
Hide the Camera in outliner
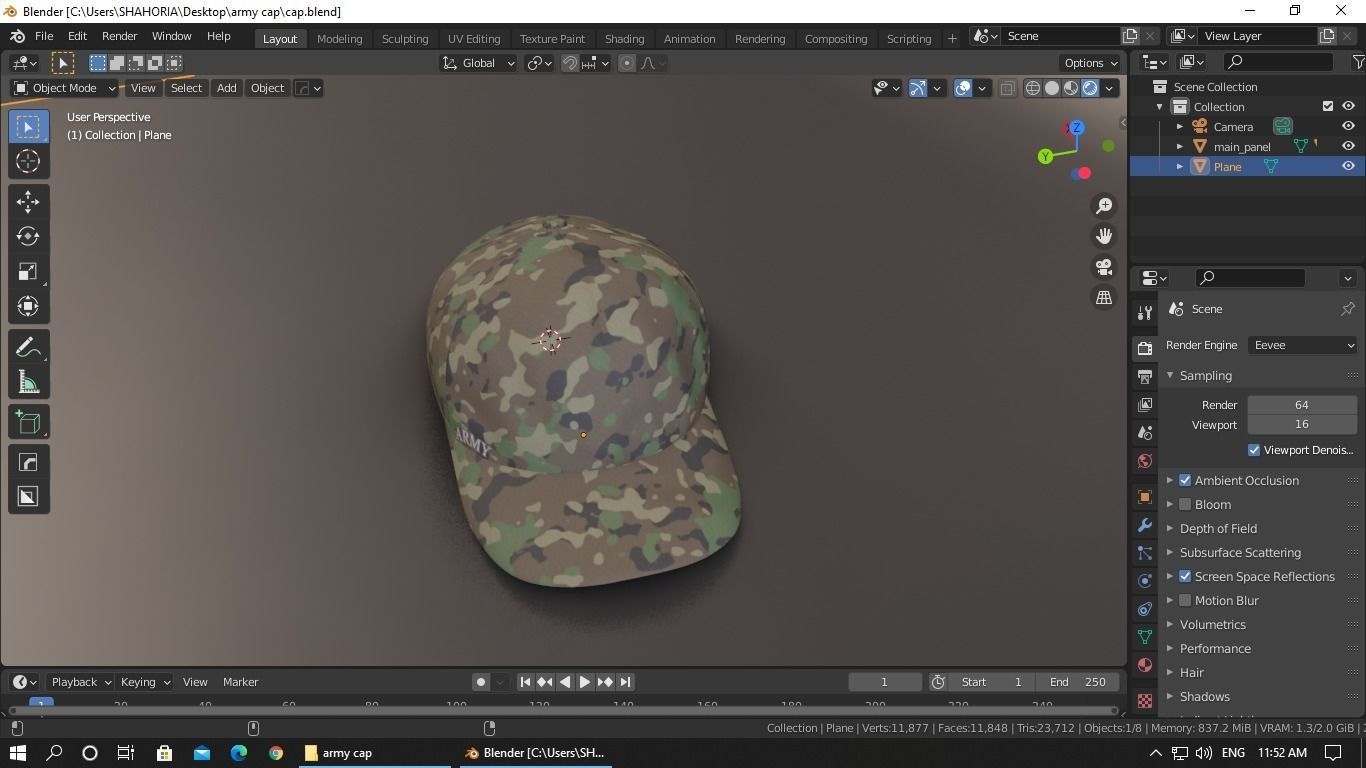pyautogui.click(x=1348, y=127)
